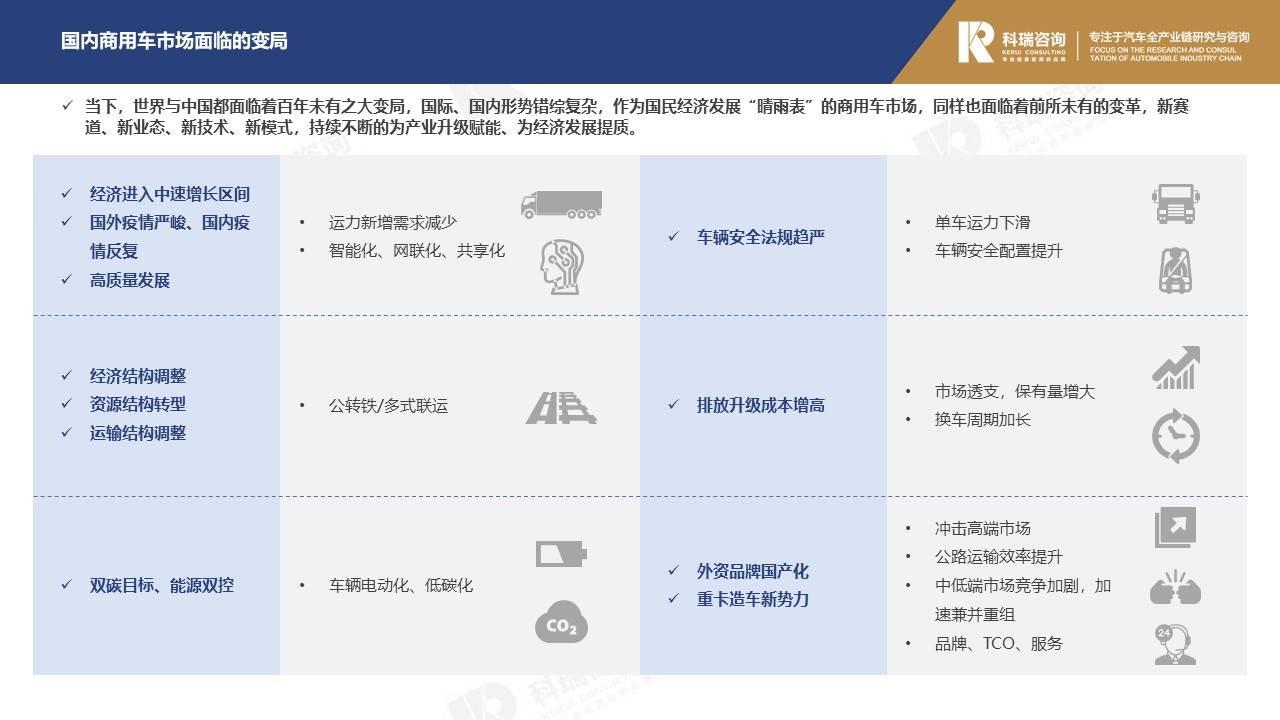
Task: Select the text 双碳目标、能源双控
Action: coord(162,585)
